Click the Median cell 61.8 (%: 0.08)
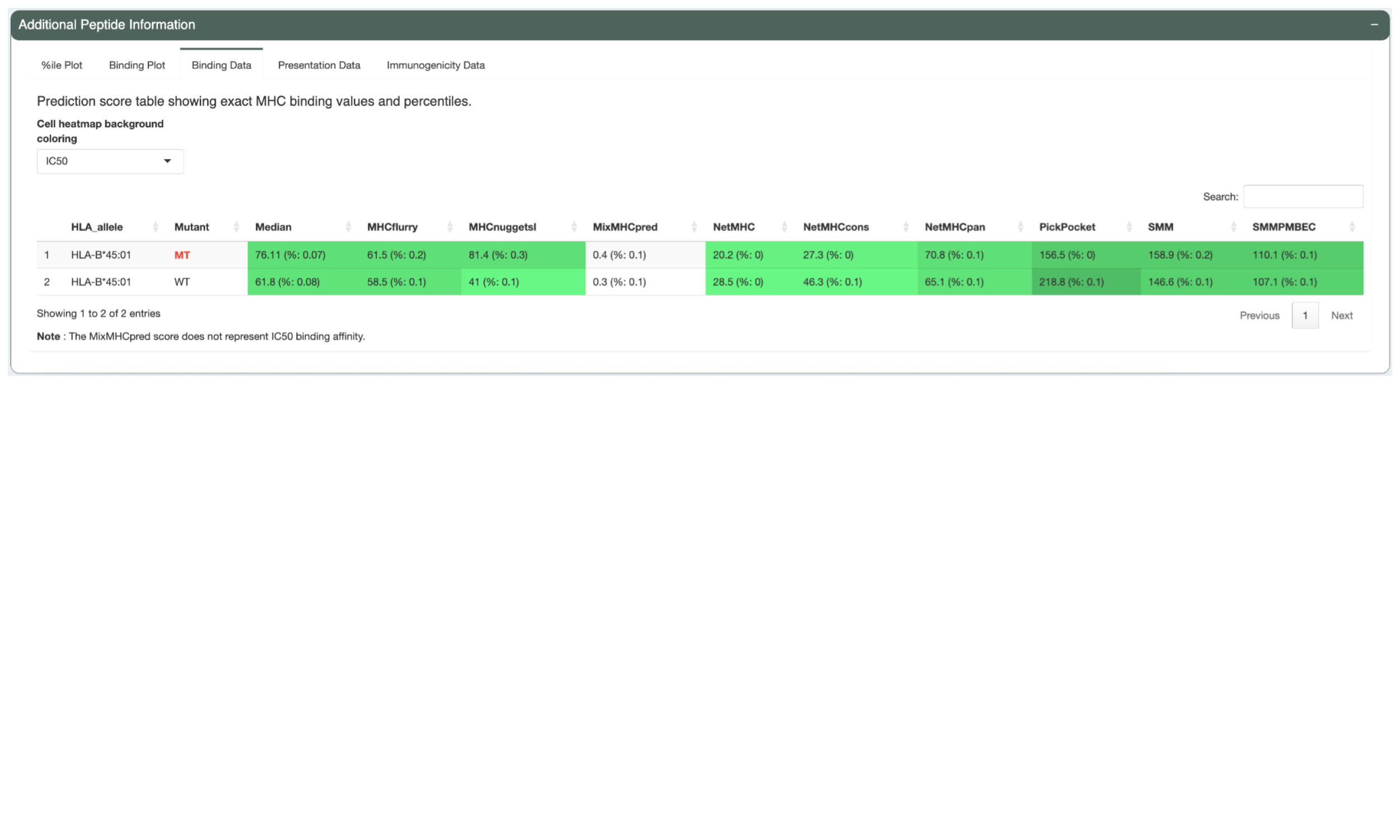Image resolution: width=1400 pixels, height=840 pixels. (x=304, y=282)
